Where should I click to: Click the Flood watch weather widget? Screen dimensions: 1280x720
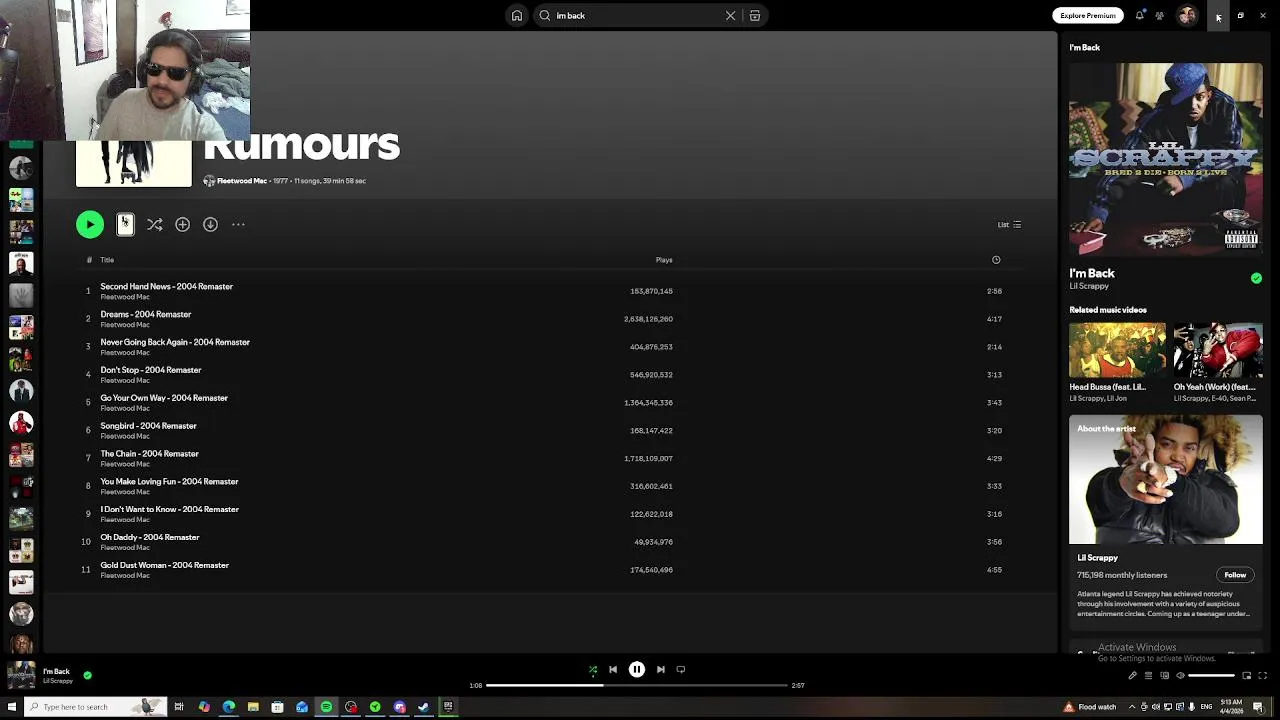point(1089,707)
